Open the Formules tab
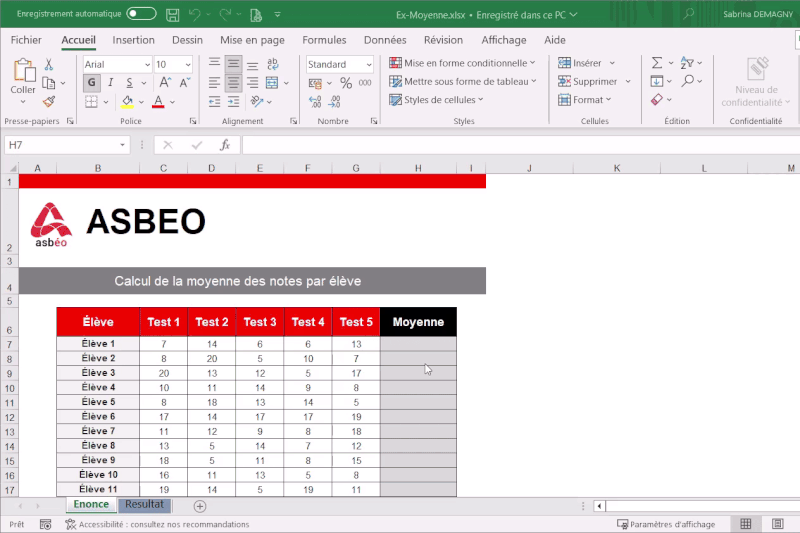 coord(324,40)
